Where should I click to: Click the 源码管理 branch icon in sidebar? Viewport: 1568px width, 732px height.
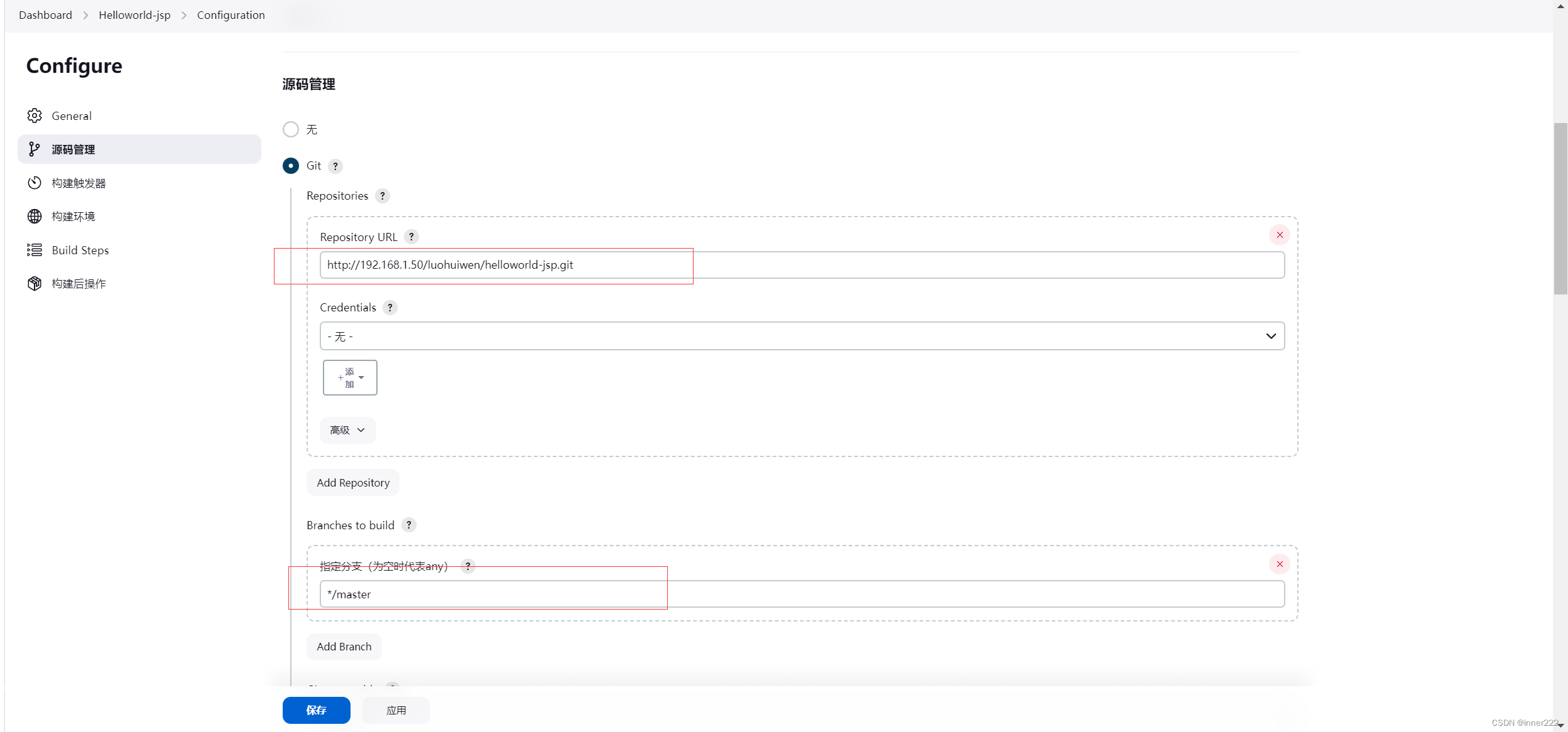click(35, 149)
